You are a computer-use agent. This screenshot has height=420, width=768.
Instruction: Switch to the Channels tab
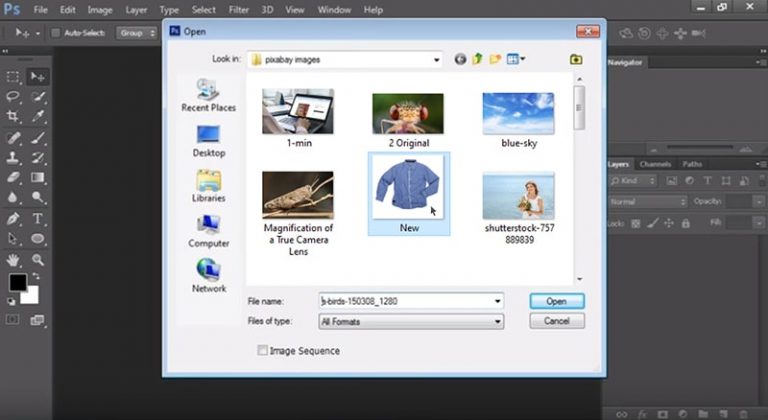coord(655,164)
